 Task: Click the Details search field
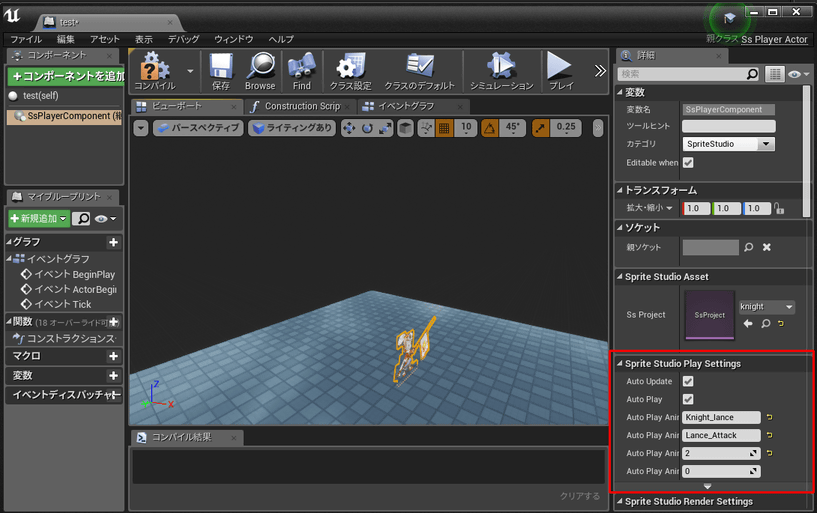click(x=688, y=74)
